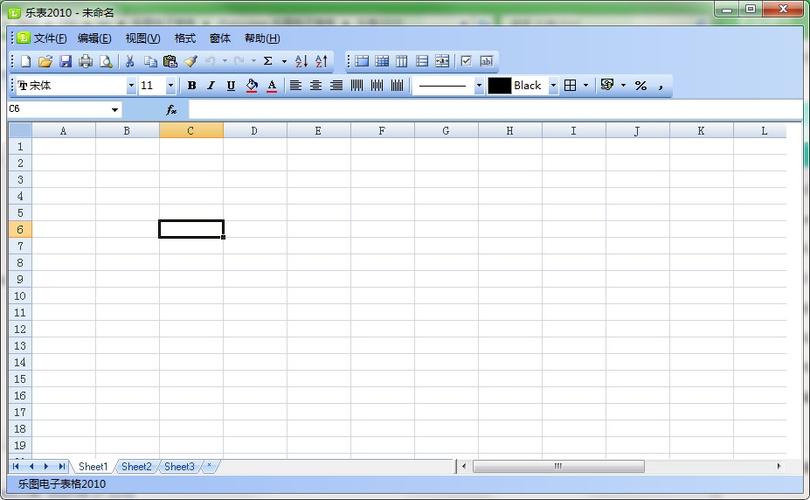Image resolution: width=810 pixels, height=500 pixels.
Task: Save the workbook with floppy icon
Action: 66,61
